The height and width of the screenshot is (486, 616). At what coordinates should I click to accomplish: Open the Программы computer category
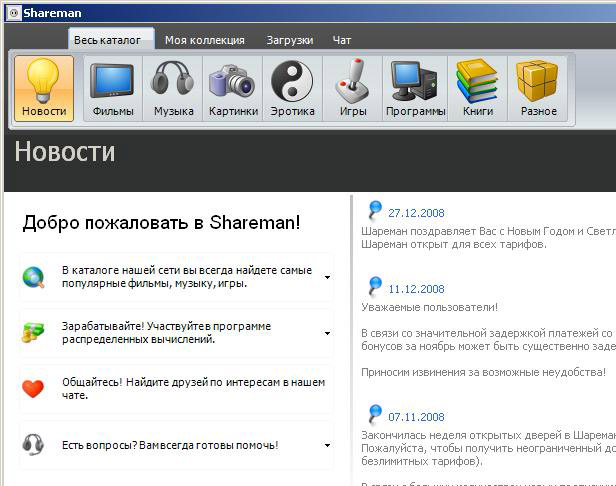tap(415, 88)
